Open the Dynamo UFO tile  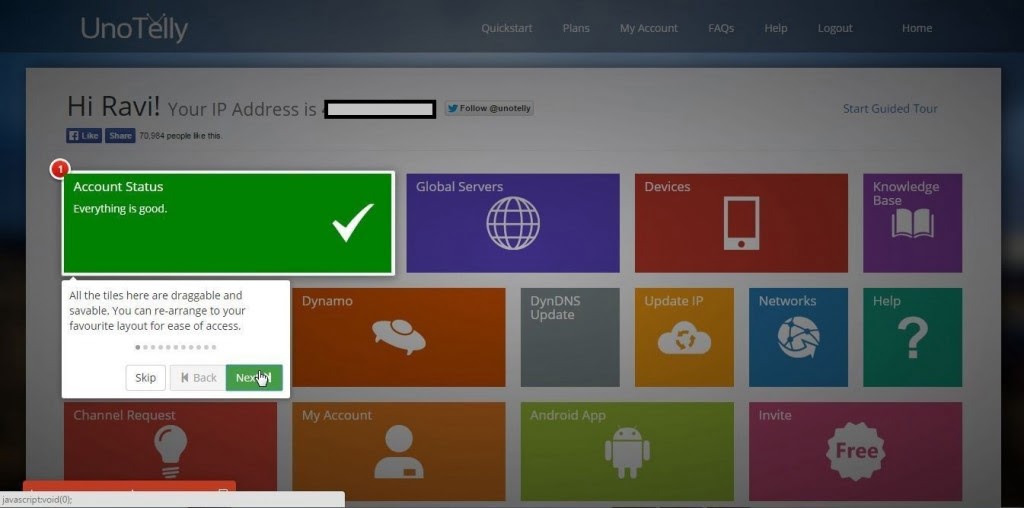398,337
